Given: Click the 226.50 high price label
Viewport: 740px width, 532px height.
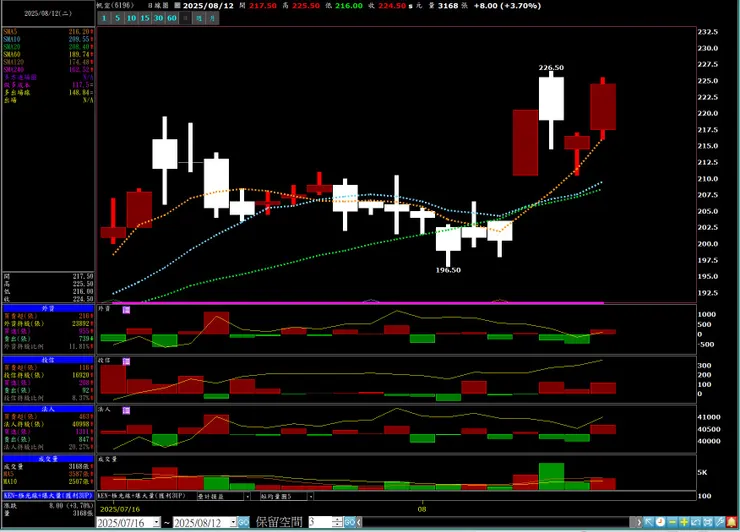Looking at the screenshot, I should click(x=551, y=68).
